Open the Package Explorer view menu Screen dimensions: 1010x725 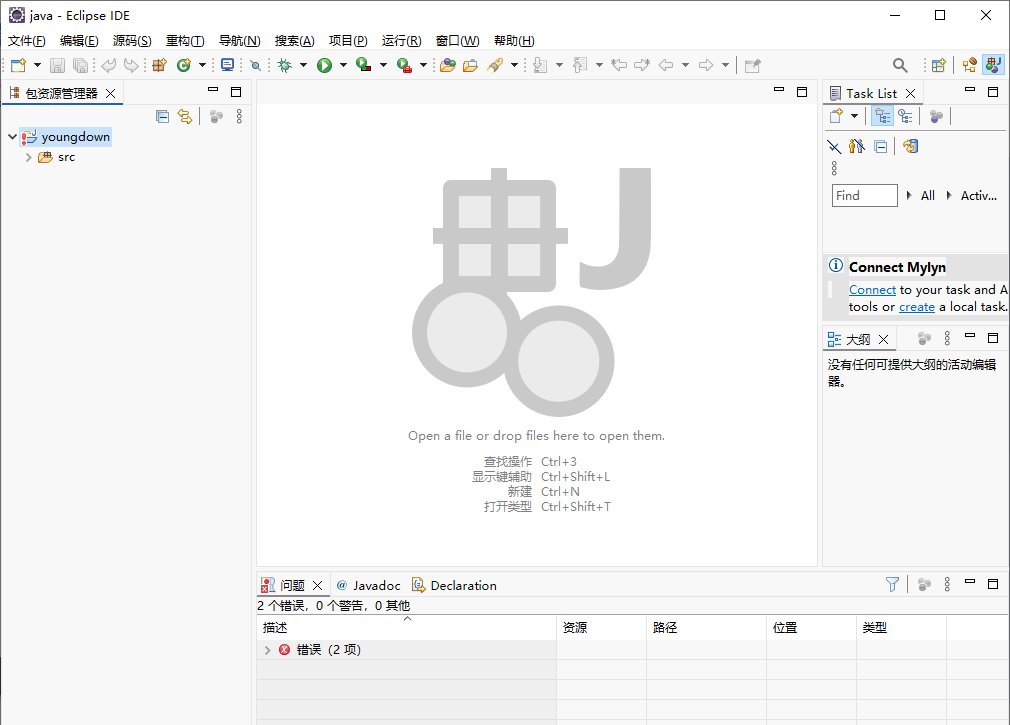pyautogui.click(x=239, y=117)
